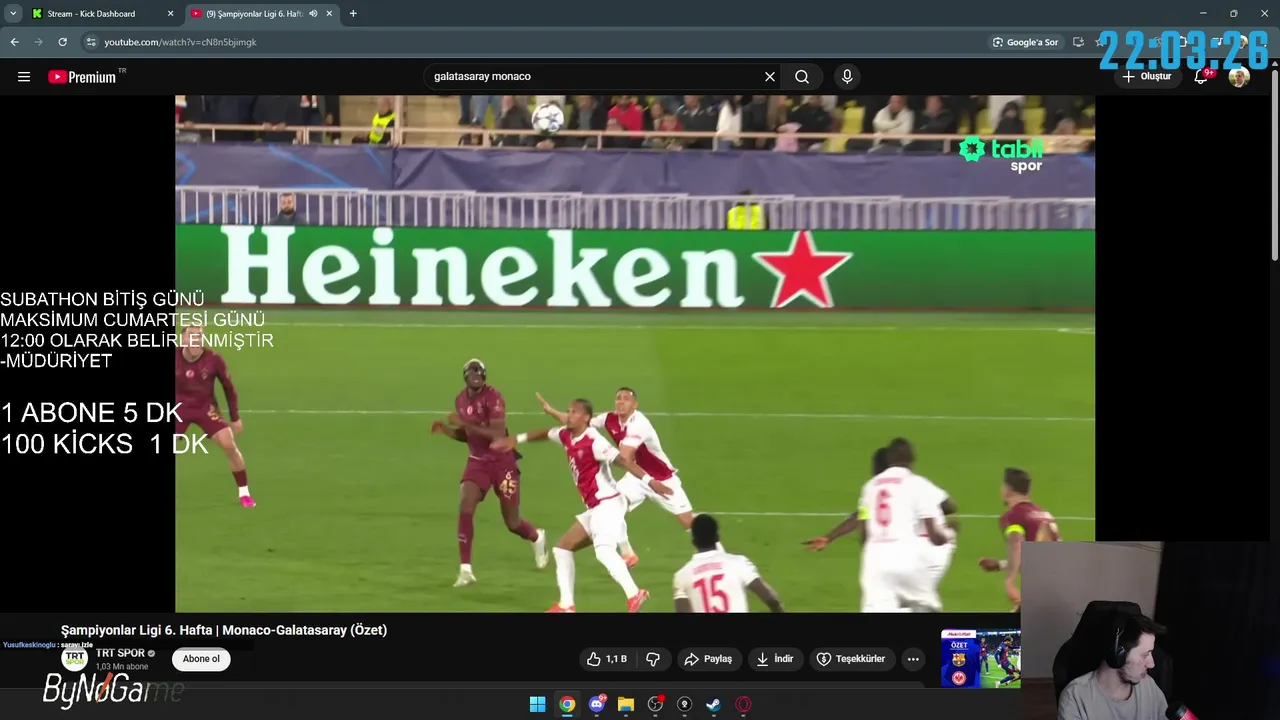
Task: Open Chrome from the taskbar
Action: pyautogui.click(x=567, y=705)
